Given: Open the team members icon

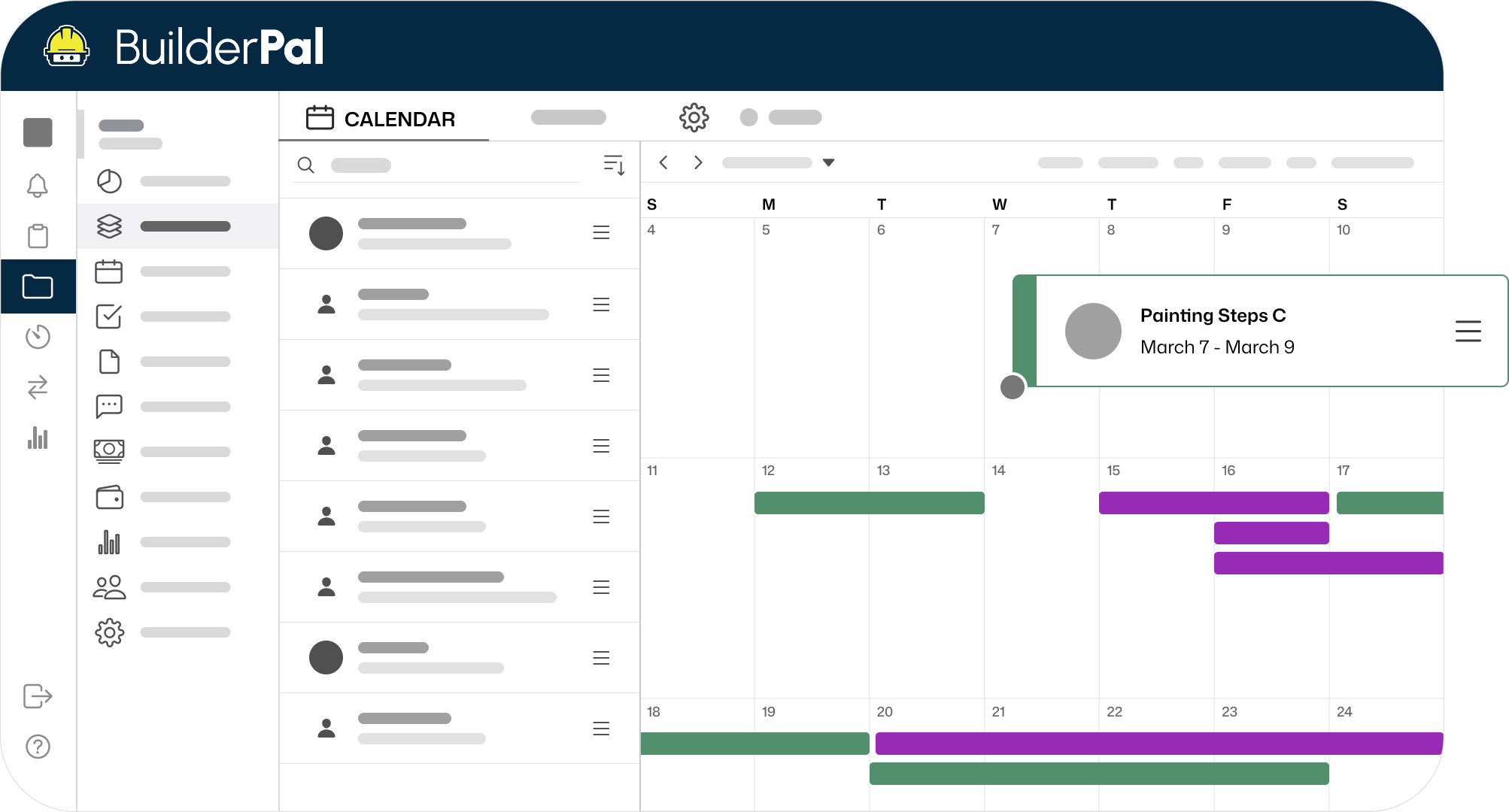Looking at the screenshot, I should 109,587.
